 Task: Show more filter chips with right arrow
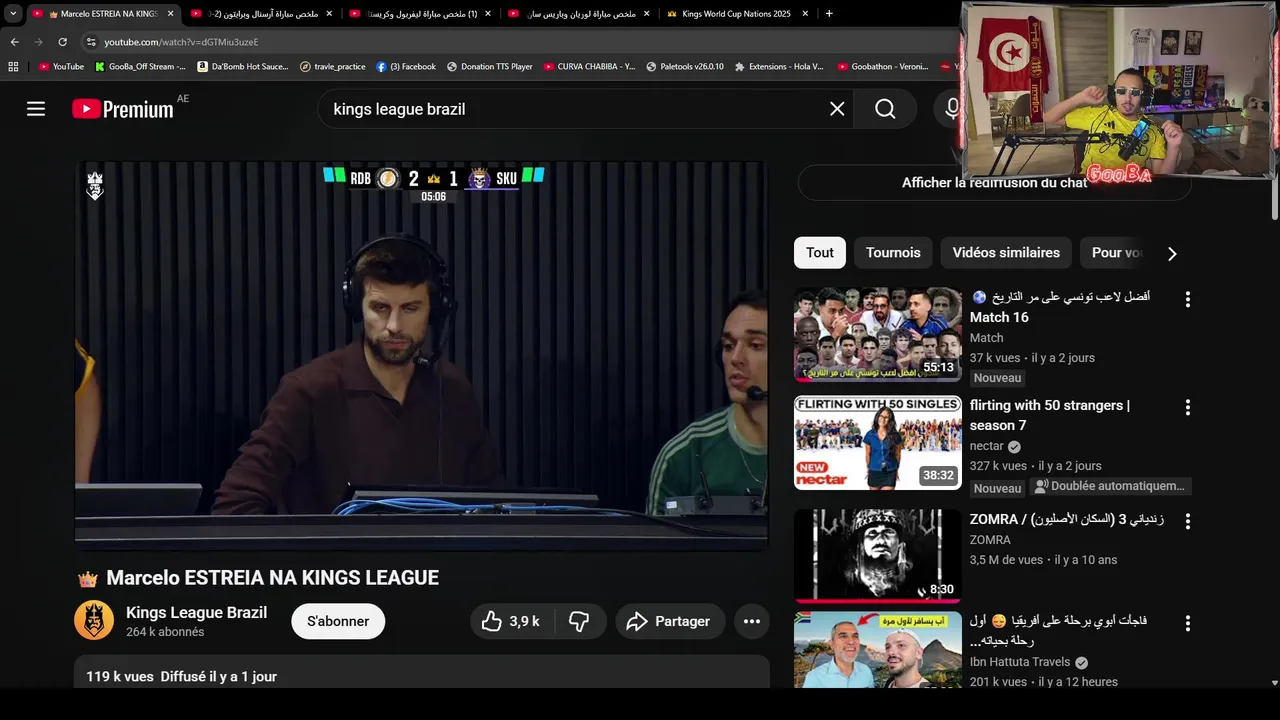coord(1172,253)
